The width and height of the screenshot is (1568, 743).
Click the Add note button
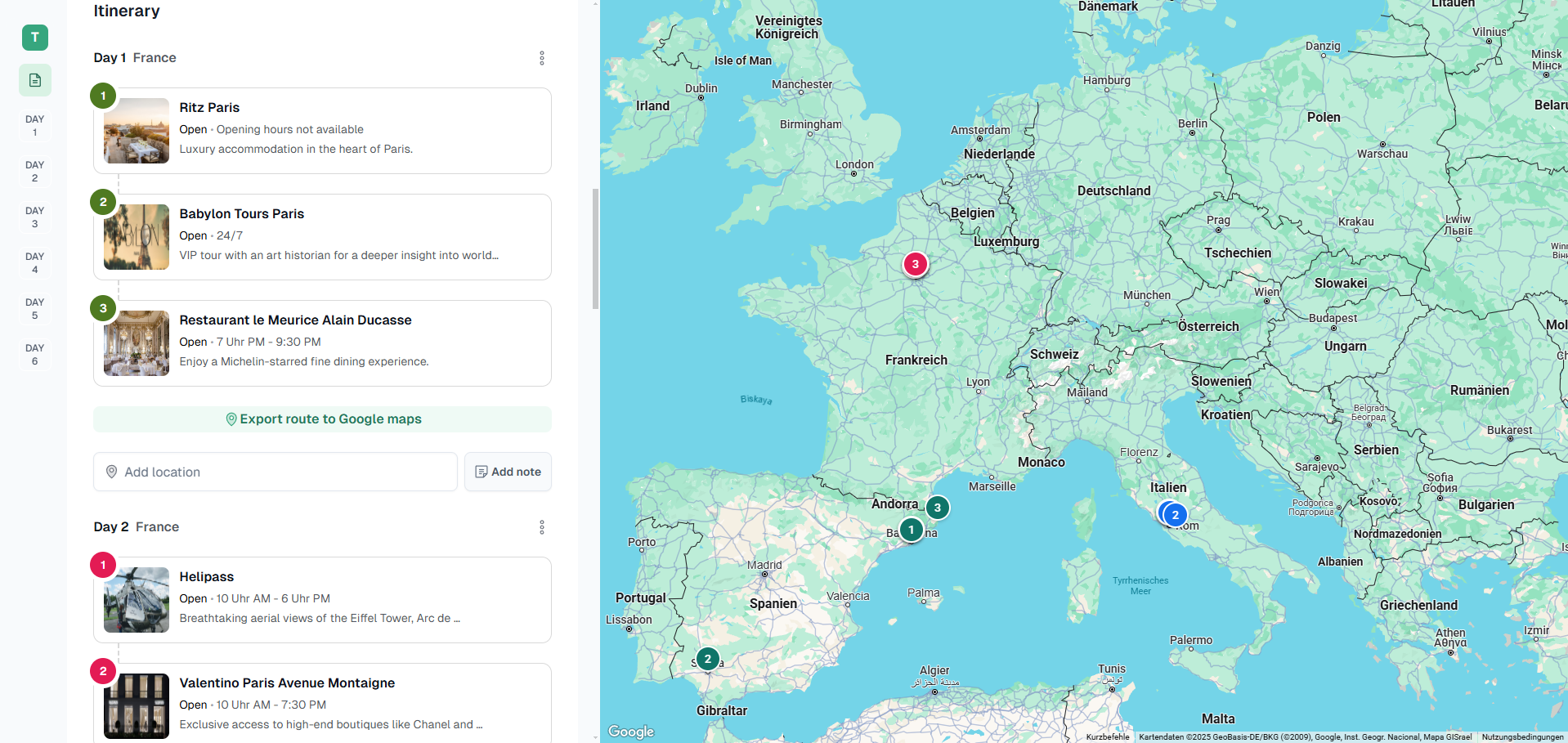coord(508,472)
